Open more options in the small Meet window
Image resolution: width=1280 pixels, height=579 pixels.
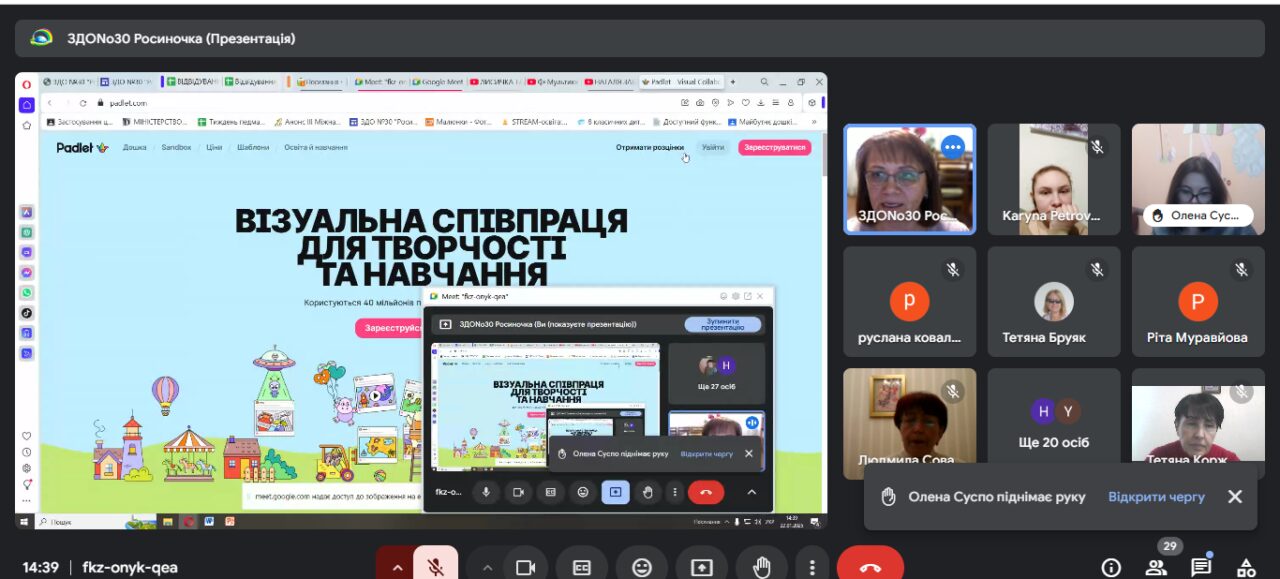(675, 491)
